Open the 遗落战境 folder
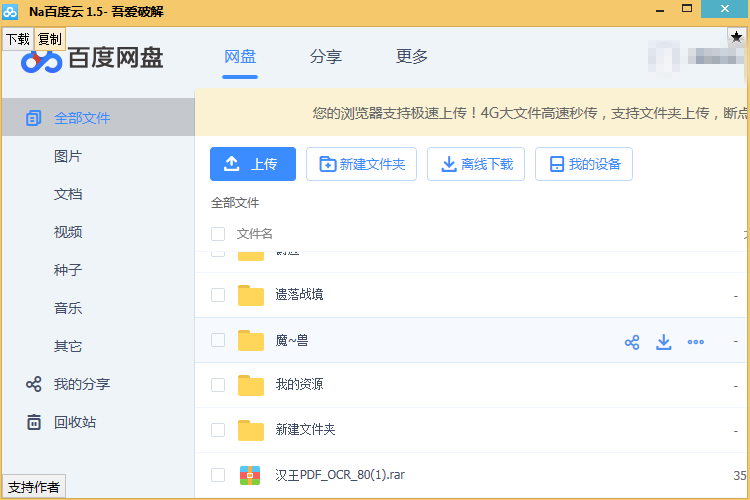 [x=299, y=295]
